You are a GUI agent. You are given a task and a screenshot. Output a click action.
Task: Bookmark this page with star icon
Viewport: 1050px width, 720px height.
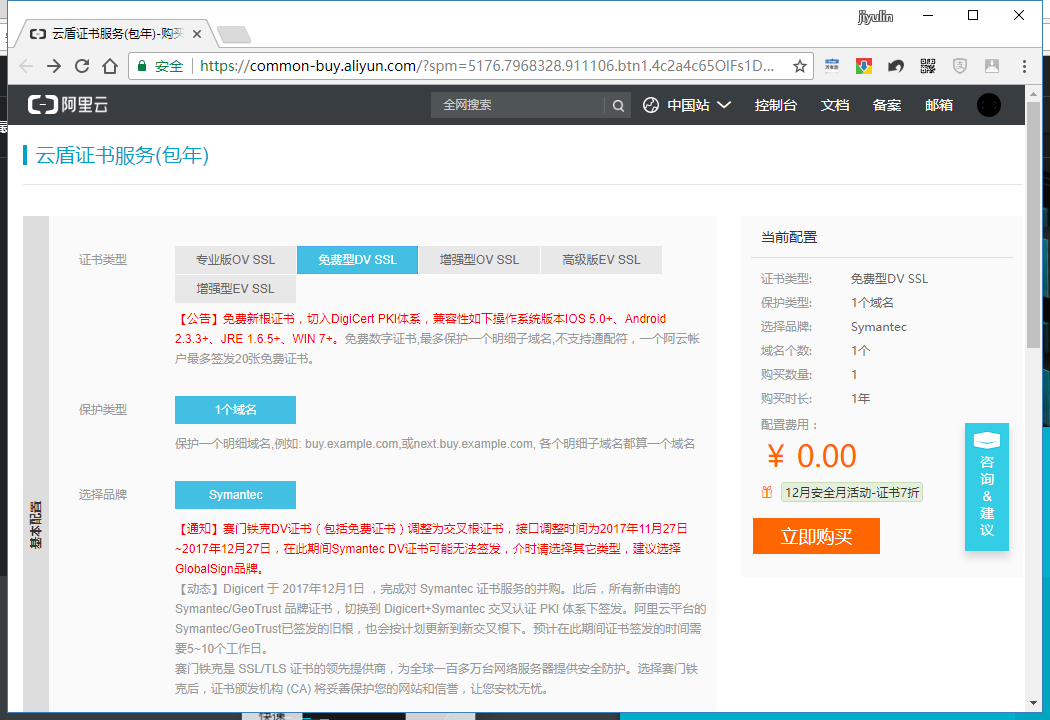800,66
